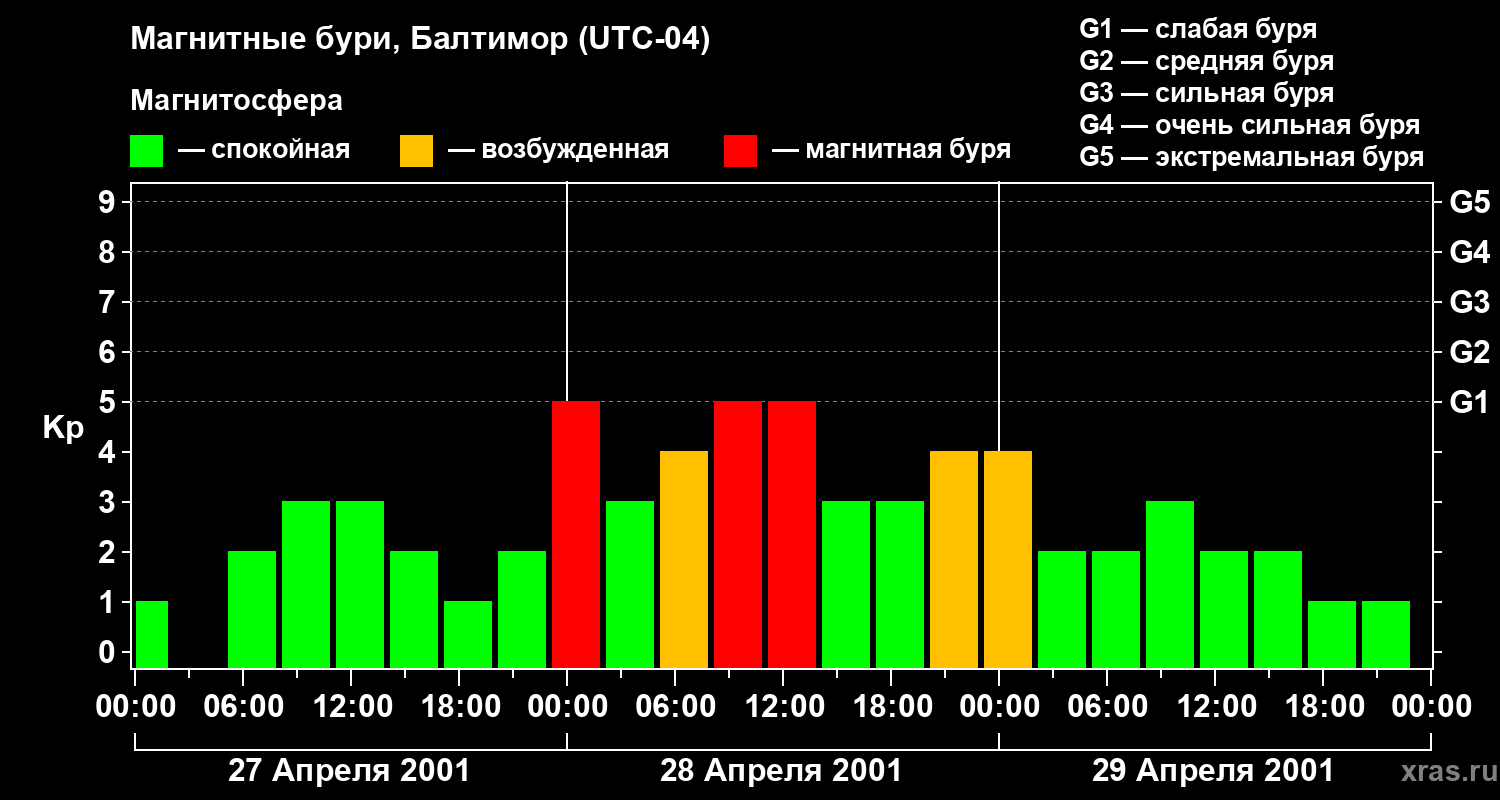Select the orange bar at 00:00–03:00, 29 April

tap(1008, 560)
